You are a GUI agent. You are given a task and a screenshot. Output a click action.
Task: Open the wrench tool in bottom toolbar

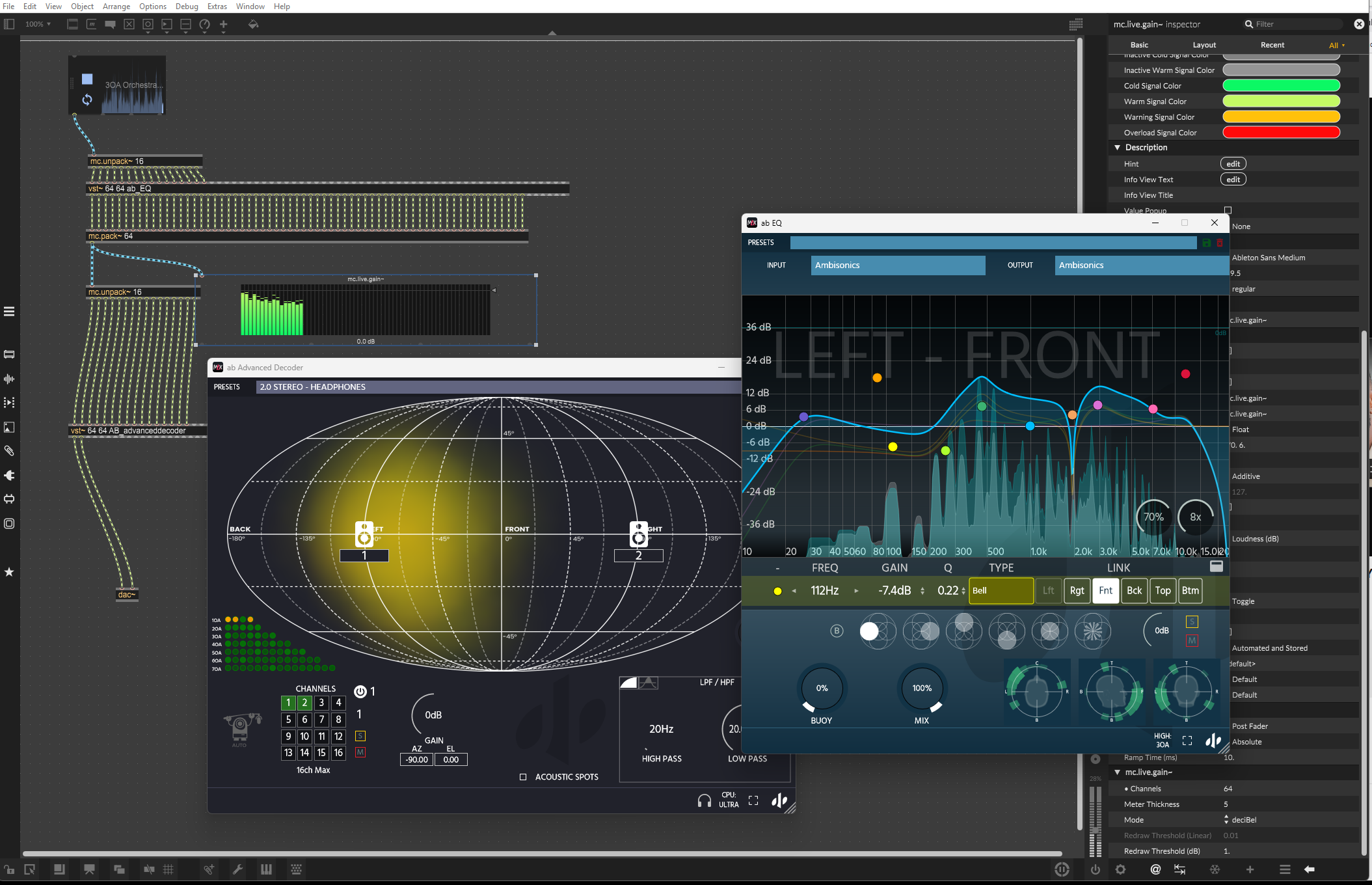[237, 869]
